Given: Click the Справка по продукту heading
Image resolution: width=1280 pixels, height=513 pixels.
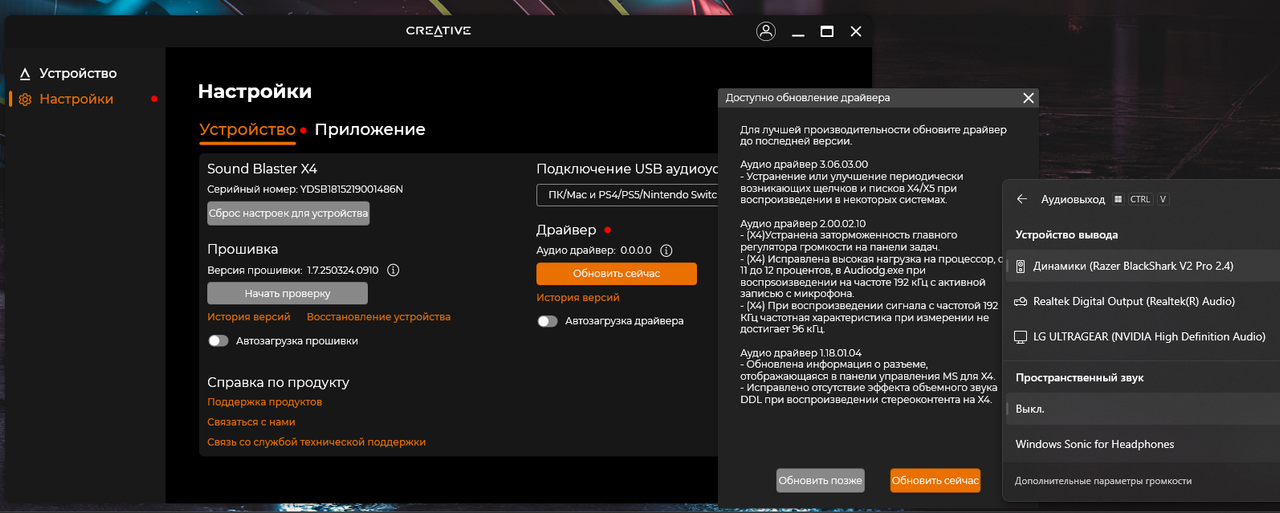Looking at the screenshot, I should click(278, 382).
